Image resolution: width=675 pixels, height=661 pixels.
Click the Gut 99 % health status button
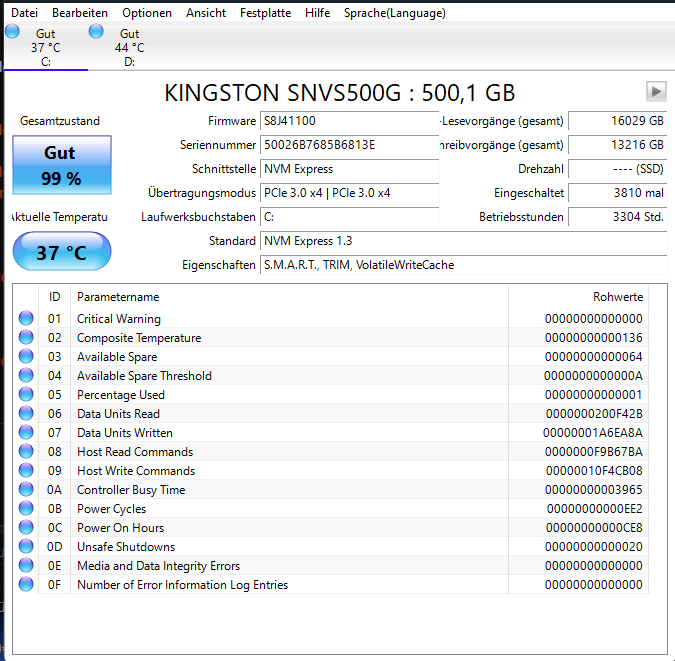[62, 165]
